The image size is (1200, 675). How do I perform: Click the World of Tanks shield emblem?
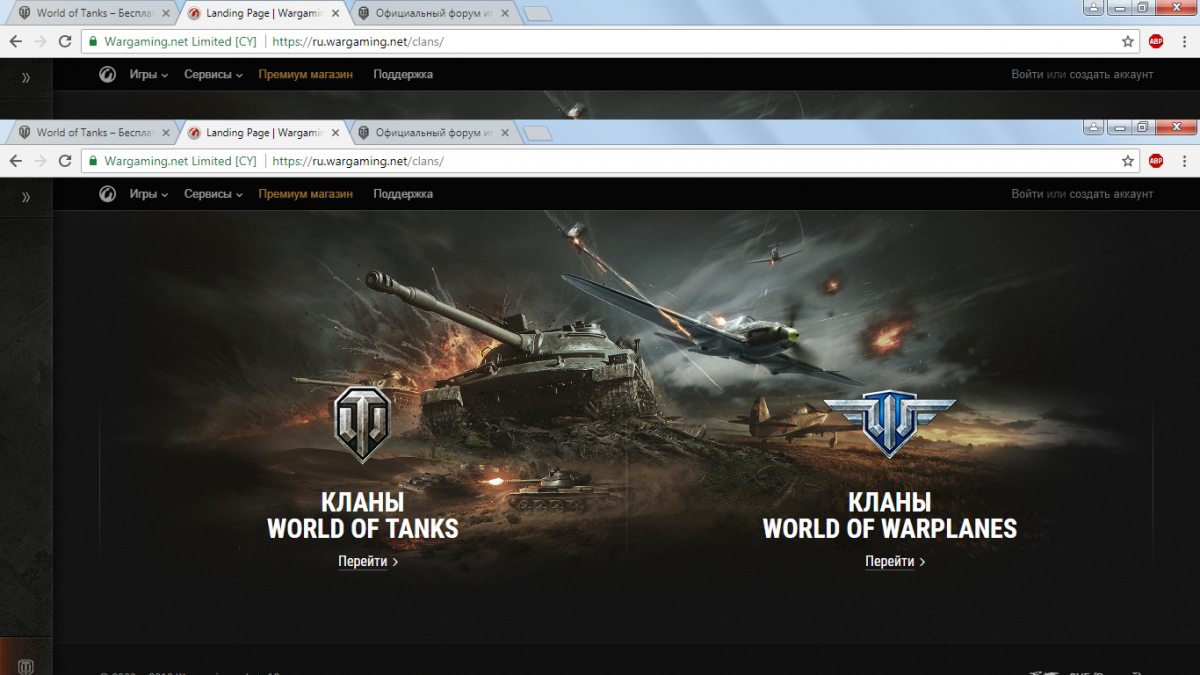tap(362, 424)
